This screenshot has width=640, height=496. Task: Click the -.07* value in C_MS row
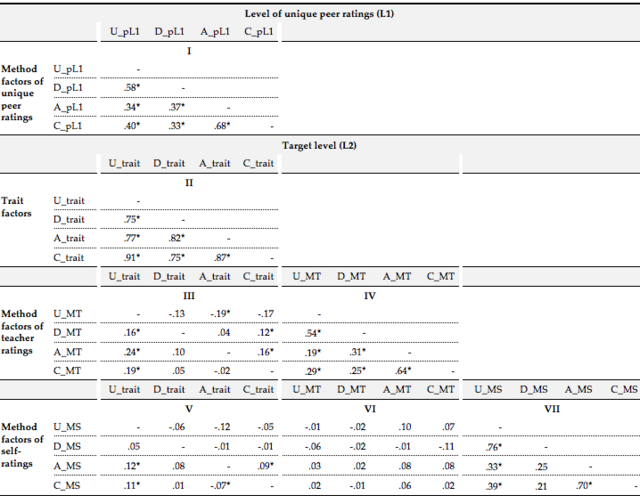click(x=220, y=485)
